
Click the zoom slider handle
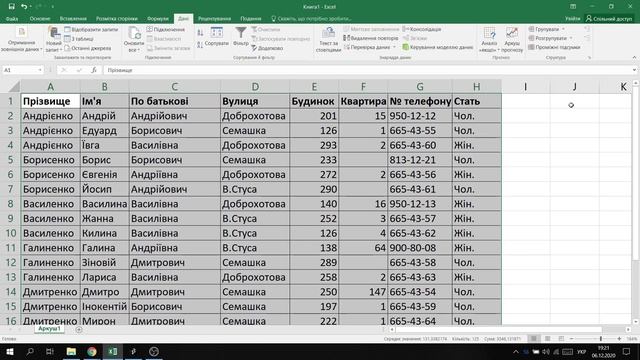[x=601, y=339]
